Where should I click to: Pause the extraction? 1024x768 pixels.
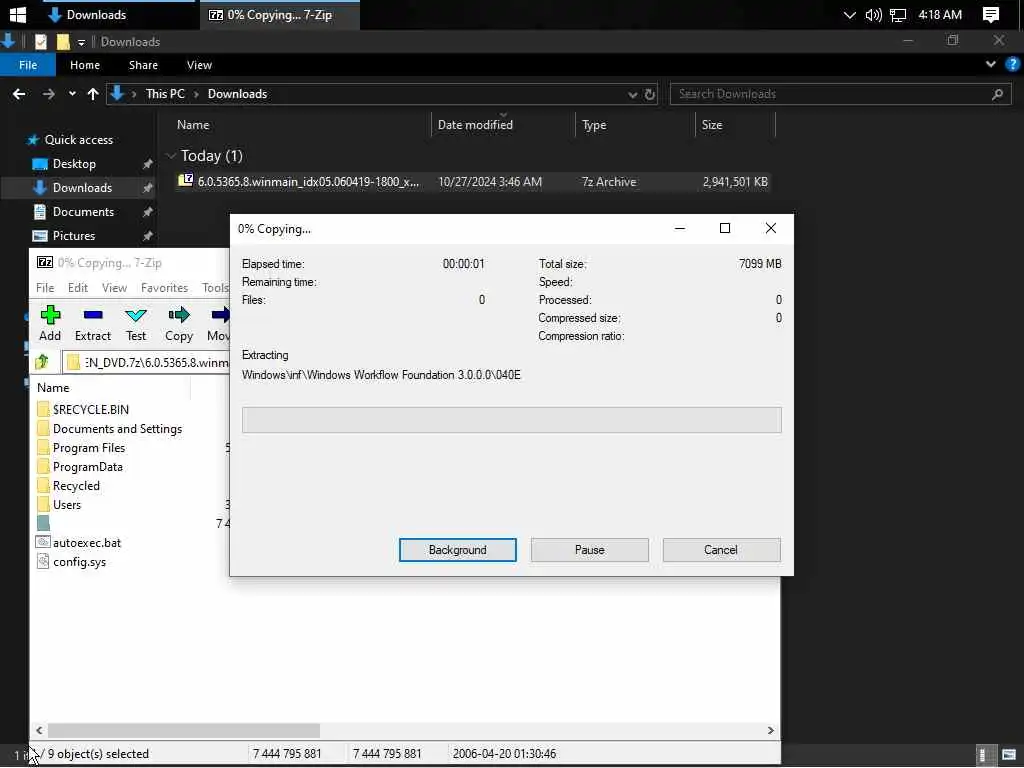590,550
